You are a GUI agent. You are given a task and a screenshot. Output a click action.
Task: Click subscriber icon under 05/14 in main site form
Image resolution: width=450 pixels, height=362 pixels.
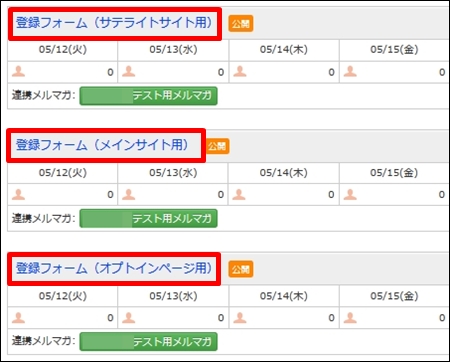(x=239, y=194)
